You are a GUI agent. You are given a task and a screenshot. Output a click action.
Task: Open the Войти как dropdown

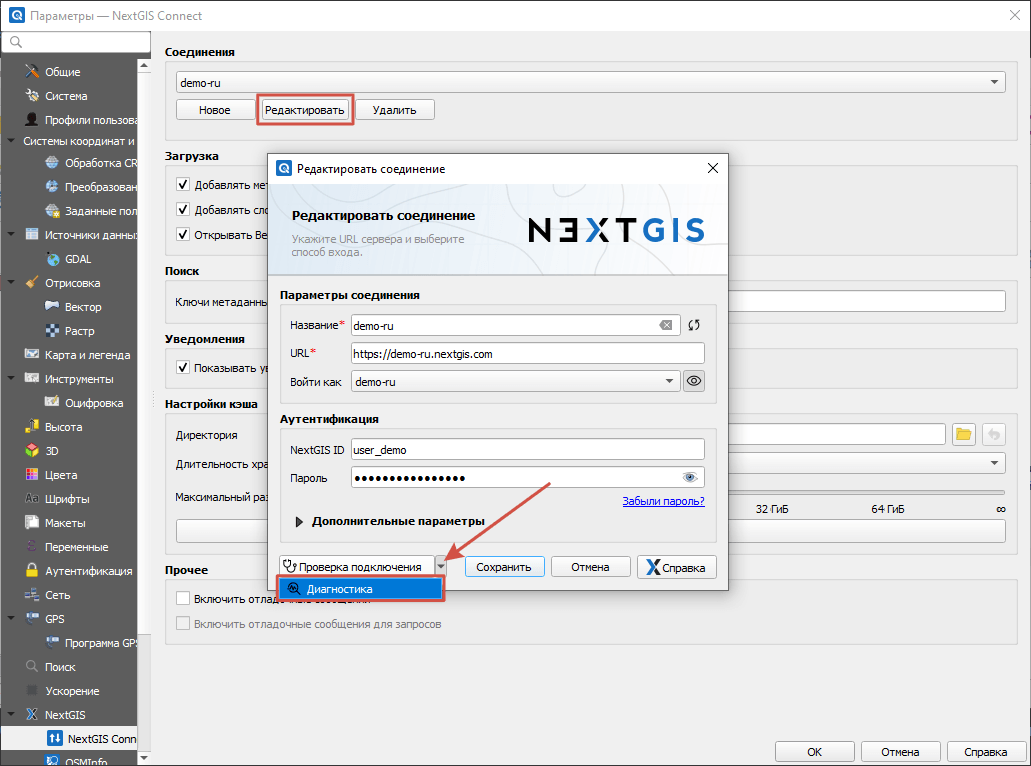coord(516,381)
